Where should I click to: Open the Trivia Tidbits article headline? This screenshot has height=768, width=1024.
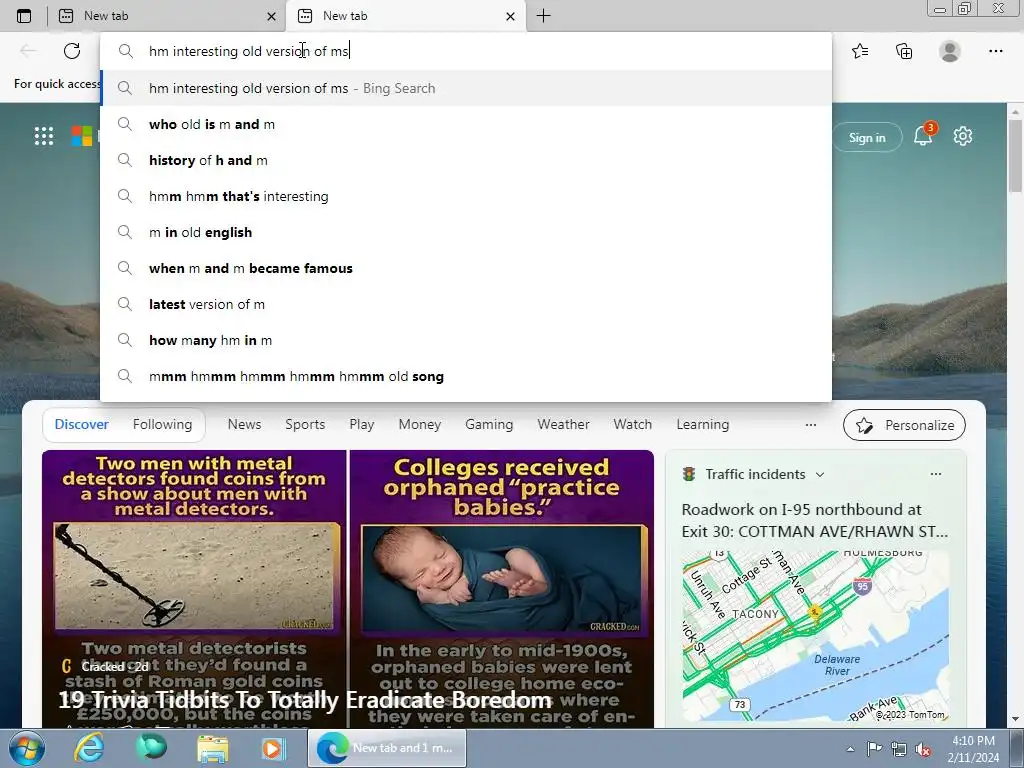(305, 700)
